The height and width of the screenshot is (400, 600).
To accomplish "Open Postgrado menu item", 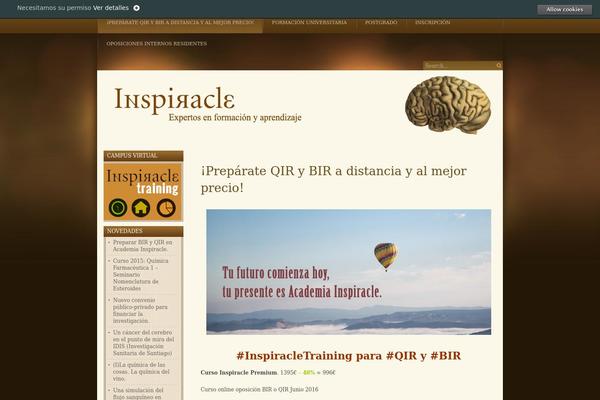I will pyautogui.click(x=381, y=23).
